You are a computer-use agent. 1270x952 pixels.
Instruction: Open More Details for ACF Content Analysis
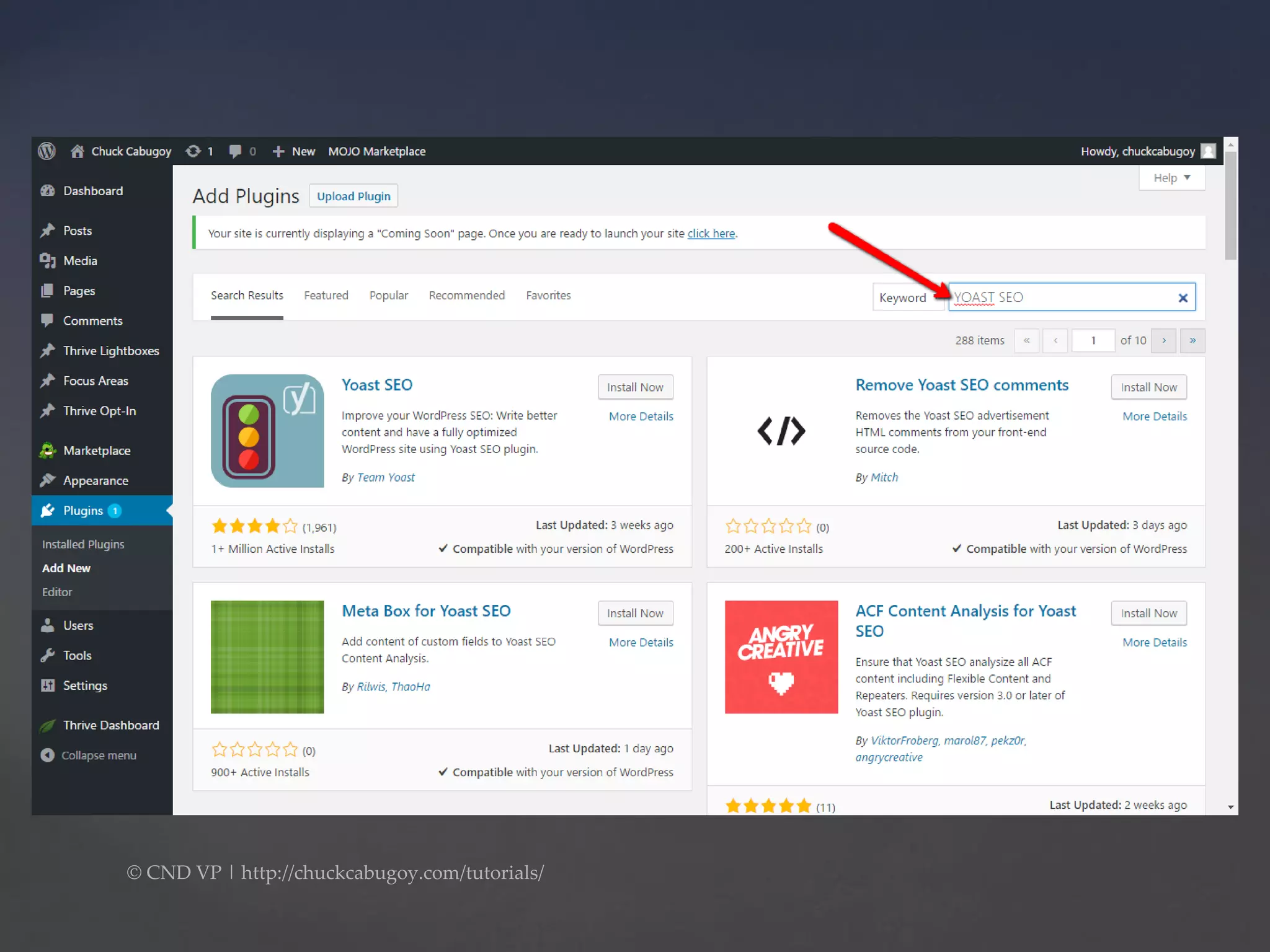pos(1155,643)
